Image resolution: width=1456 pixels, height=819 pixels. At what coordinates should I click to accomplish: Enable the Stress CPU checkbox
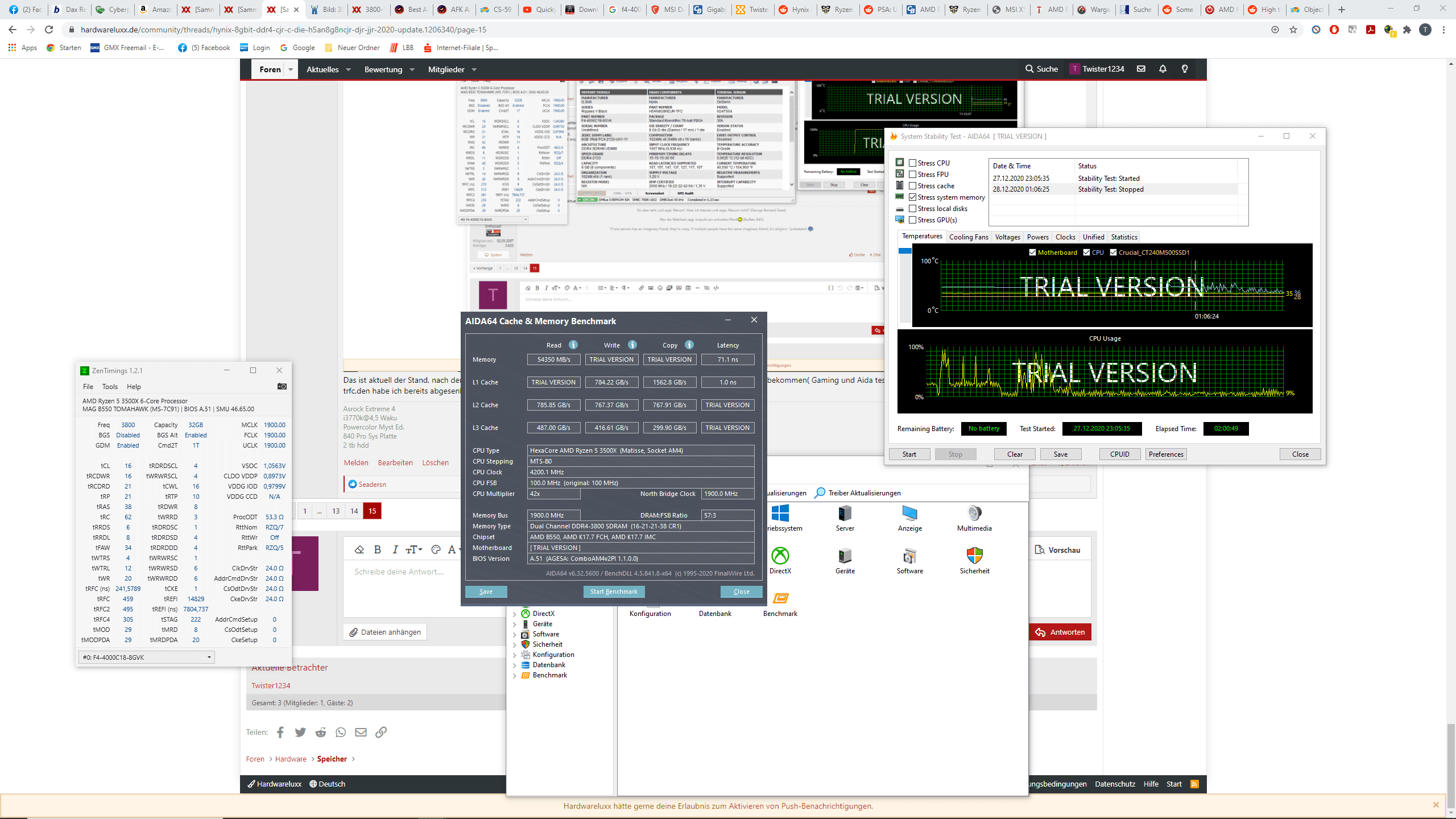tap(912, 163)
